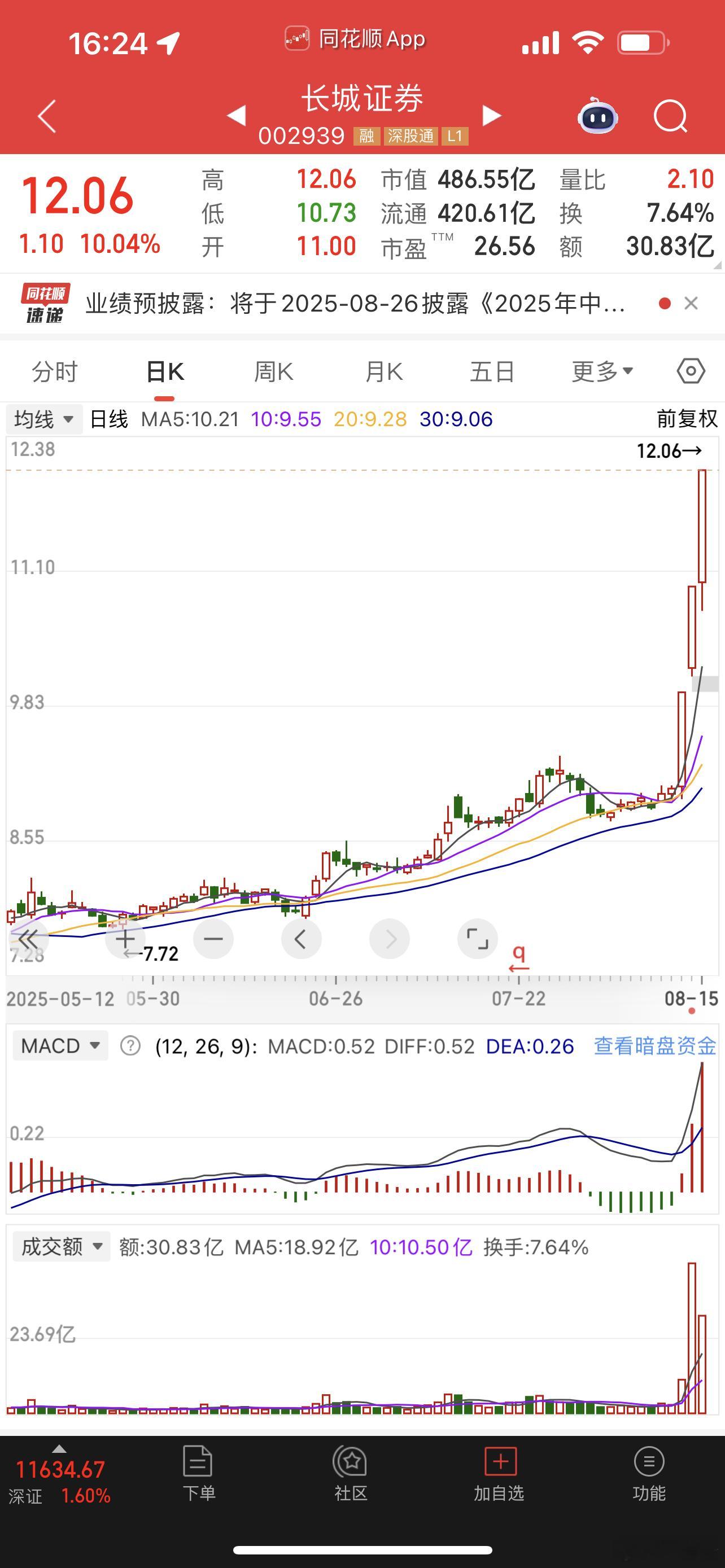Expand quote details corner triangle
Screen dimensions: 725x1568
click(x=717, y=265)
